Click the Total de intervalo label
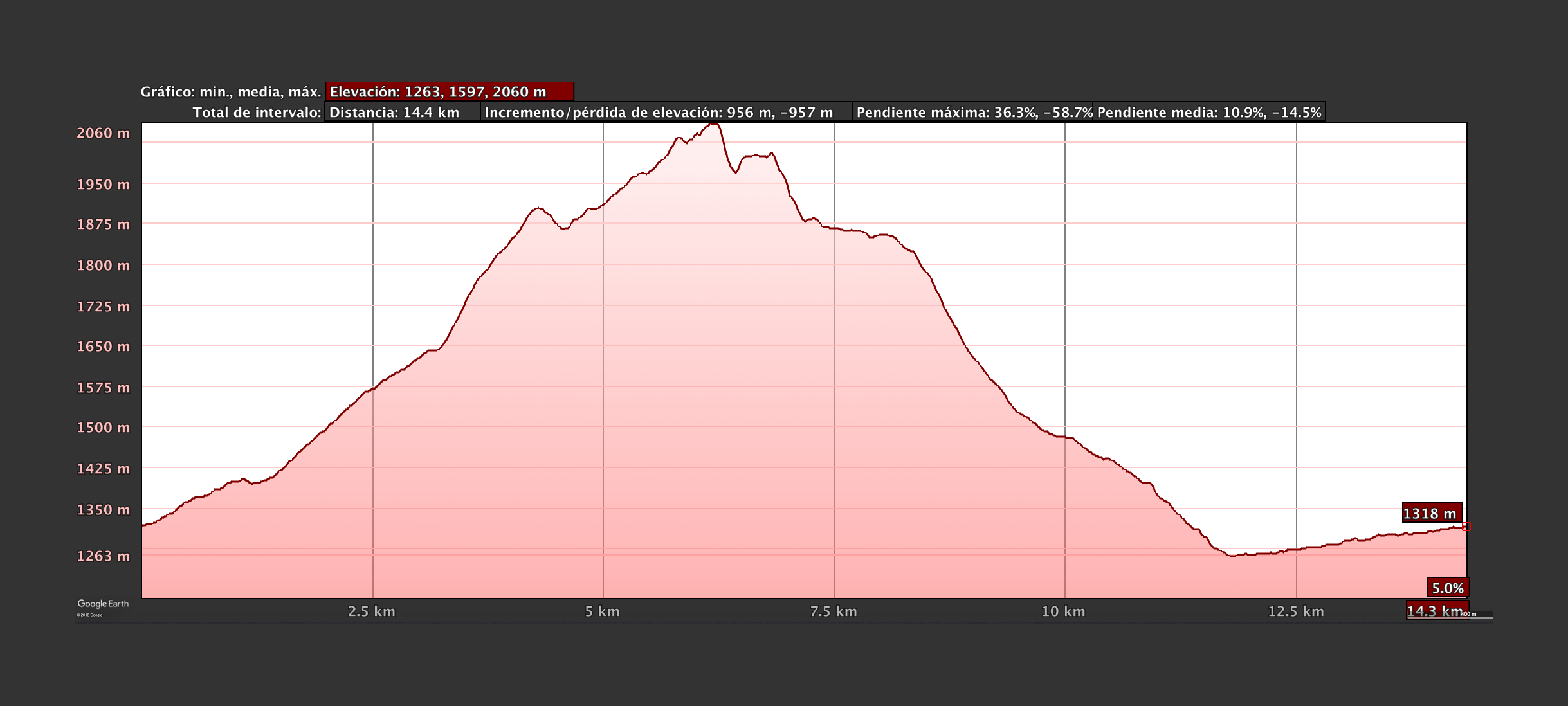Image resolution: width=1568 pixels, height=706 pixels. click(x=257, y=113)
